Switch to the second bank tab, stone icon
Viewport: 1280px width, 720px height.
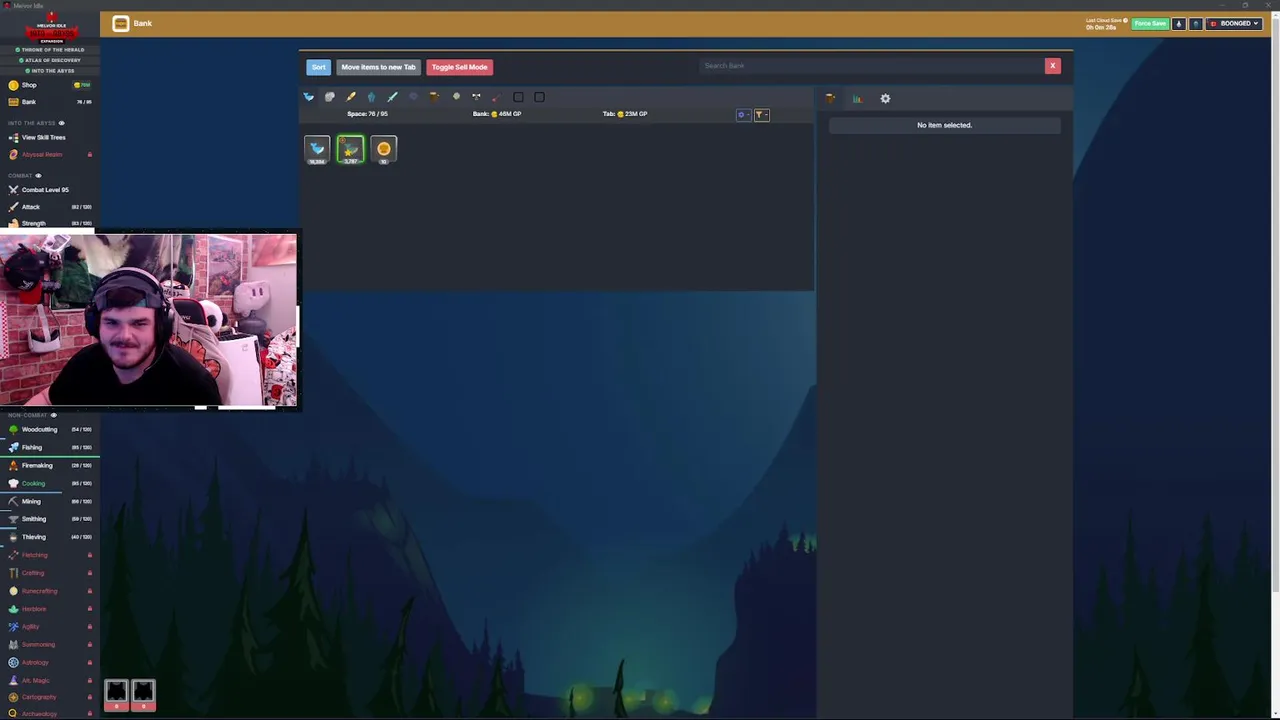pyautogui.click(x=330, y=97)
